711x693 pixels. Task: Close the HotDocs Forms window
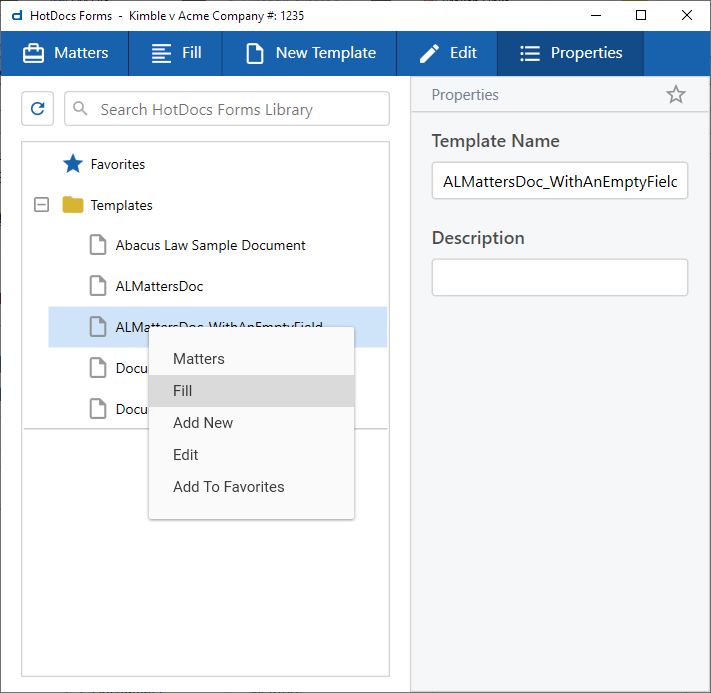(687, 15)
